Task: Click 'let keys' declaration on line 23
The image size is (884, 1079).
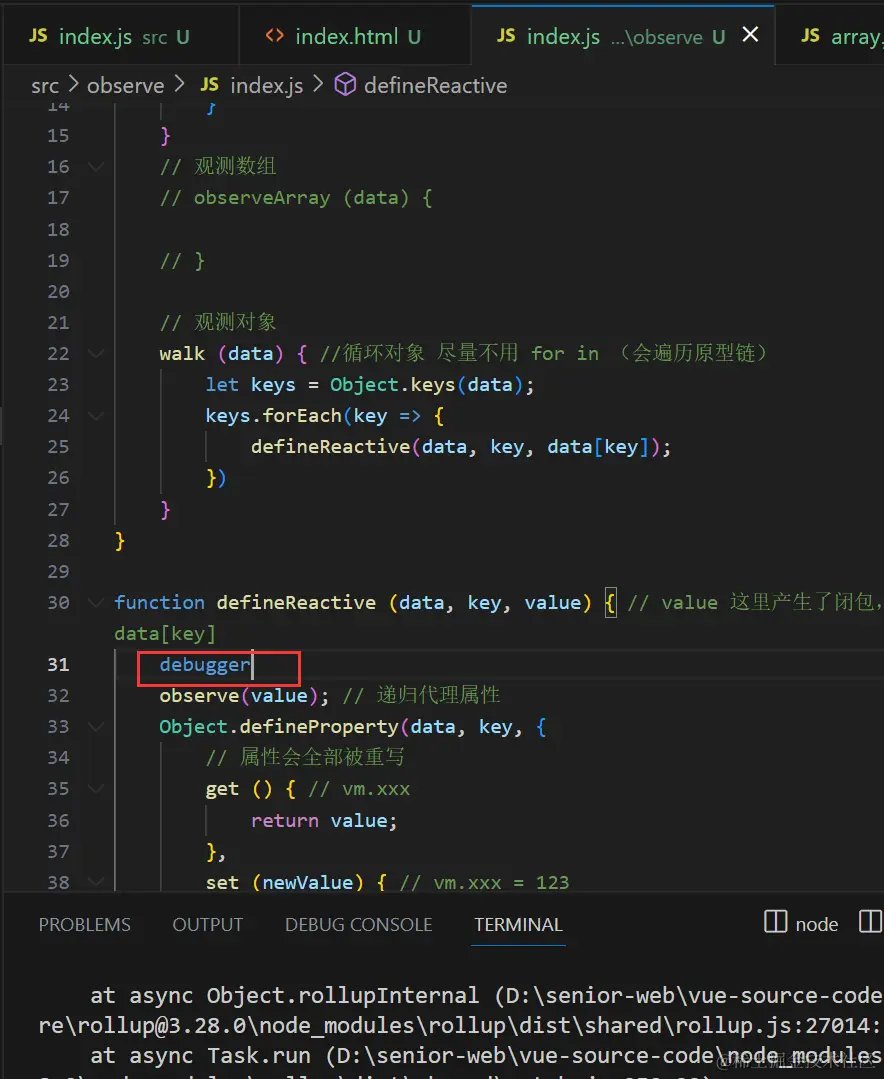Action: point(250,385)
